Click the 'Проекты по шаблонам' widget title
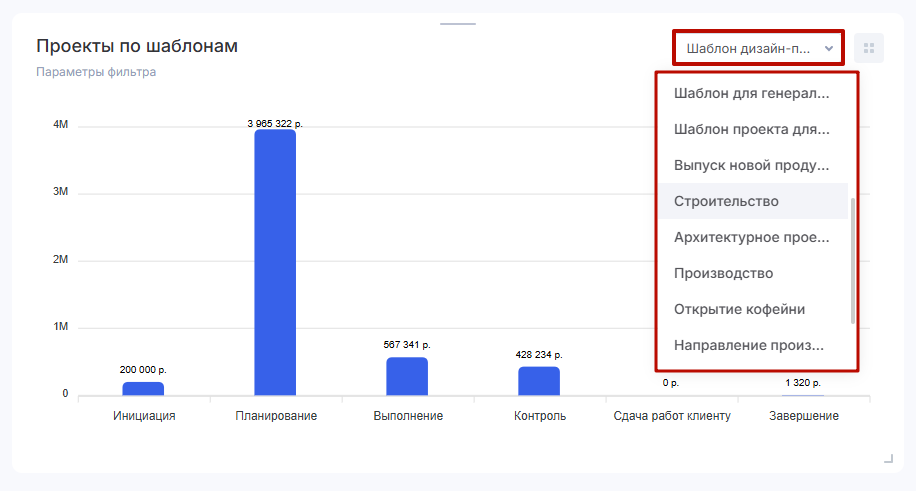The image size is (916, 491). pos(137,46)
